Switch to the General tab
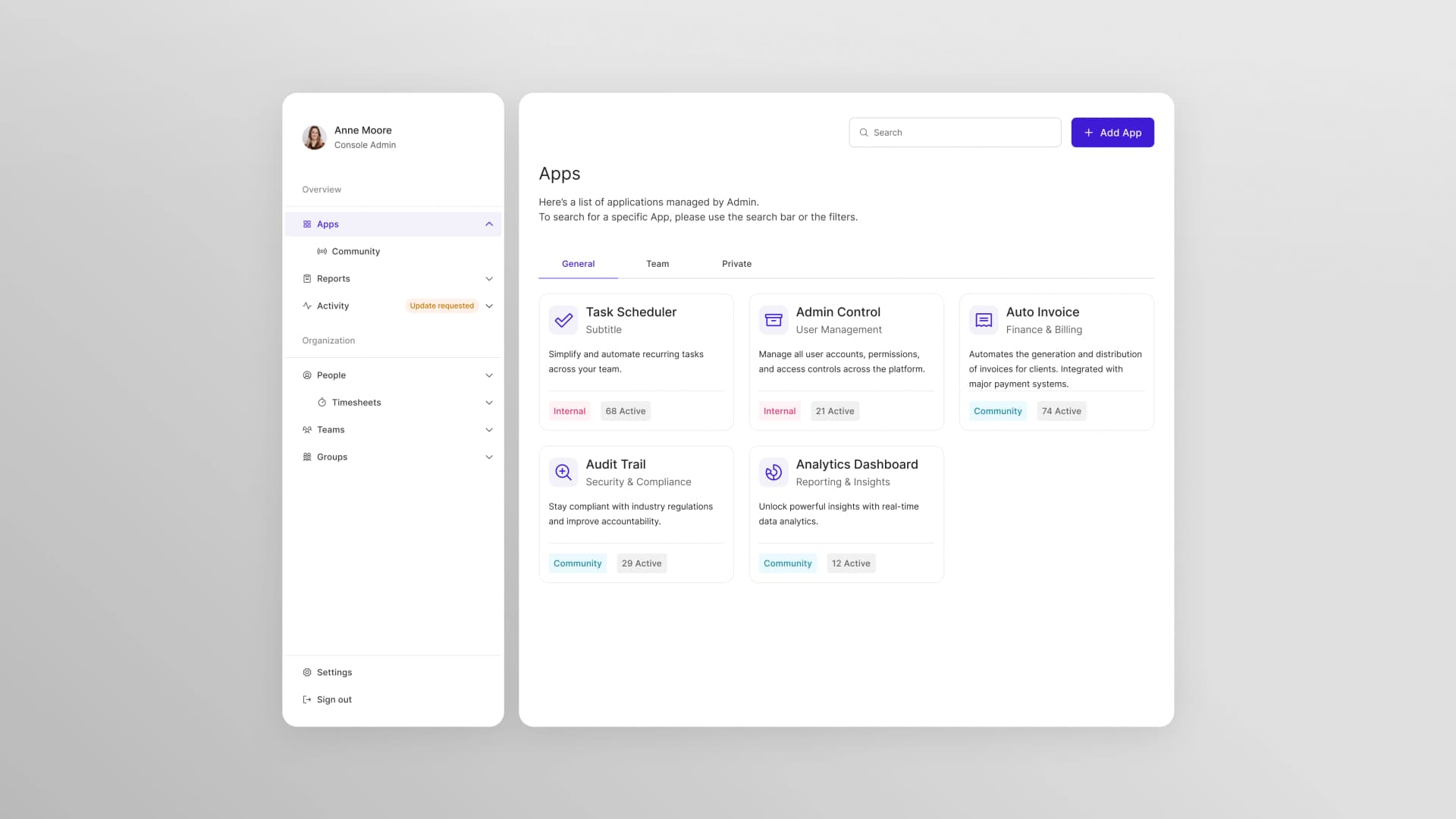This screenshot has width=1456, height=819. click(x=578, y=264)
